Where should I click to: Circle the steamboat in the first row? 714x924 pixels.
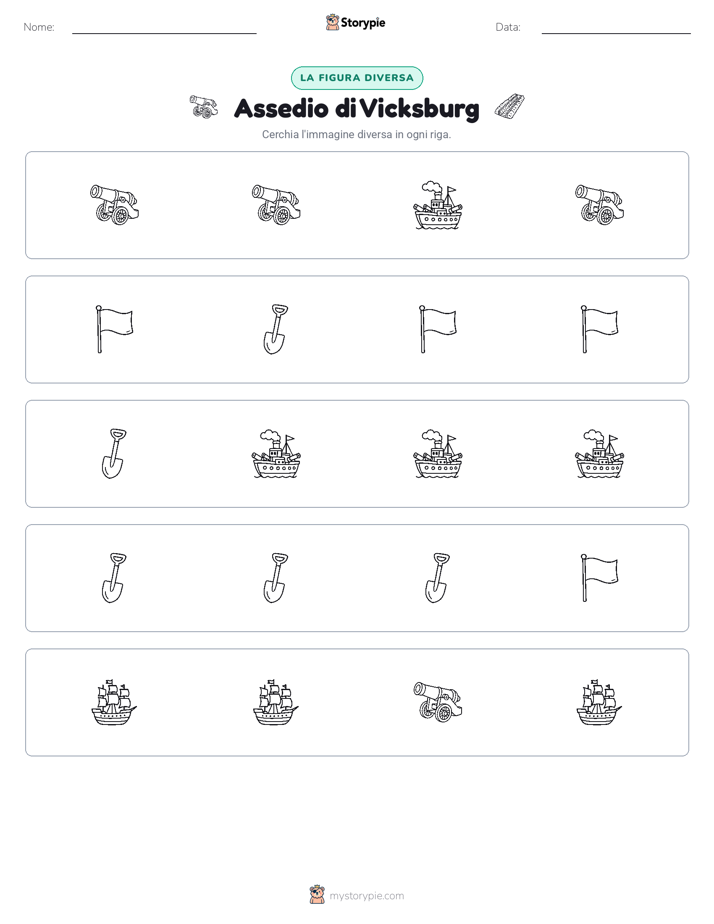click(x=438, y=205)
